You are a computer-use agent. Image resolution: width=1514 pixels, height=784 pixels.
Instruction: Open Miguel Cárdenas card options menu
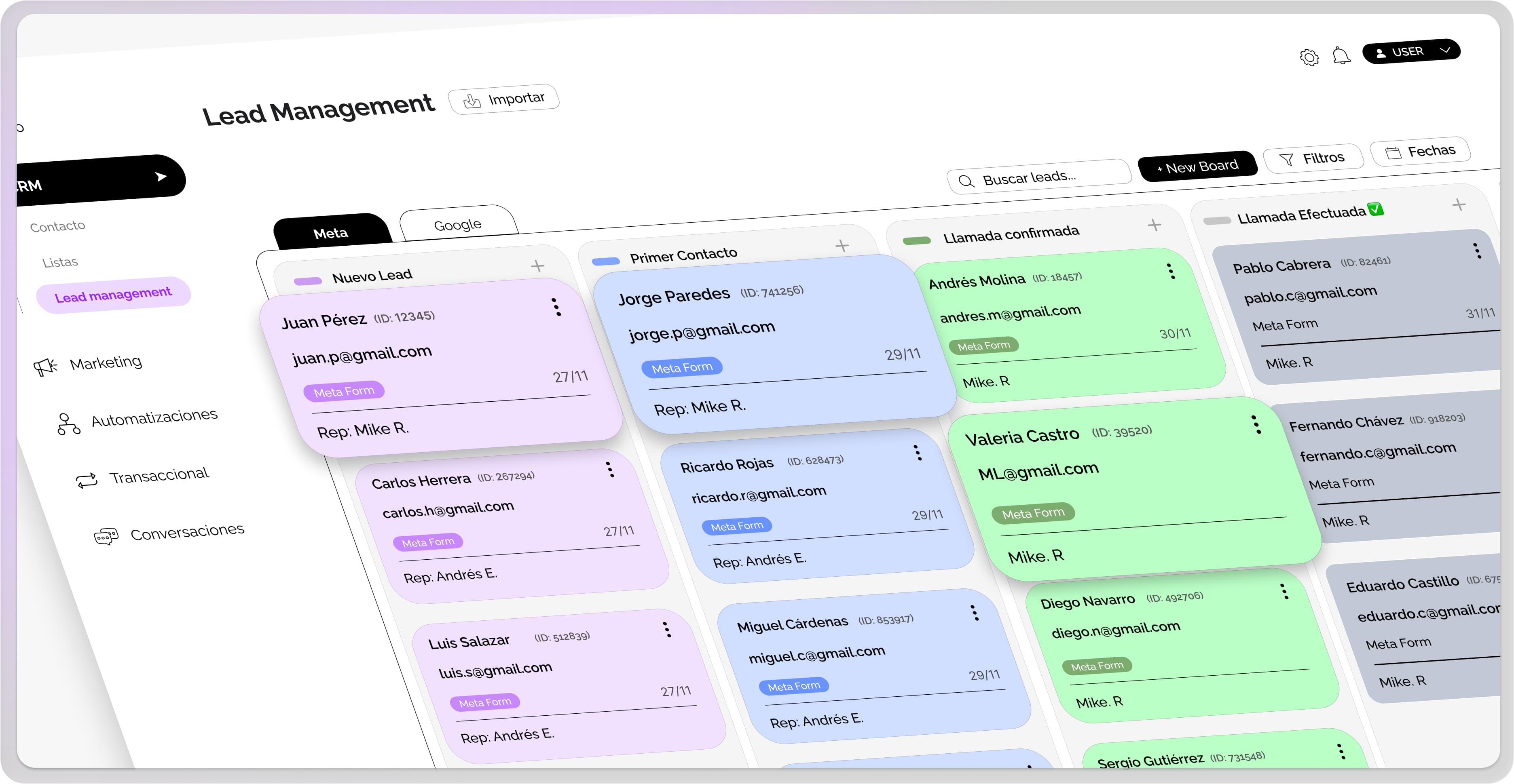click(975, 613)
